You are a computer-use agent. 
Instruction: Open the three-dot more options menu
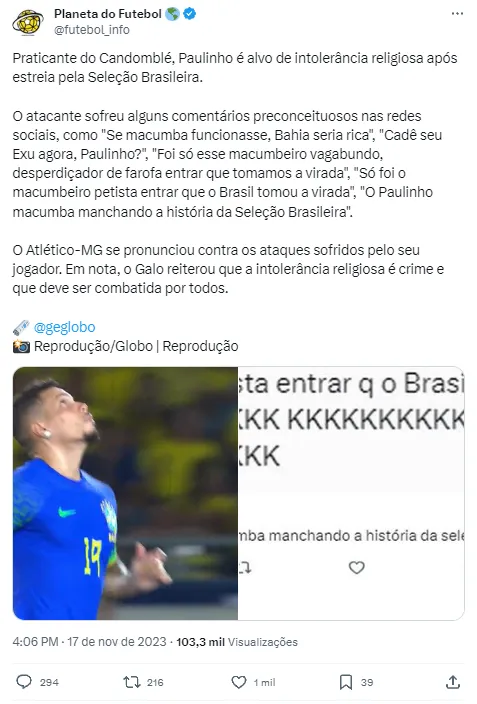pos(457,14)
